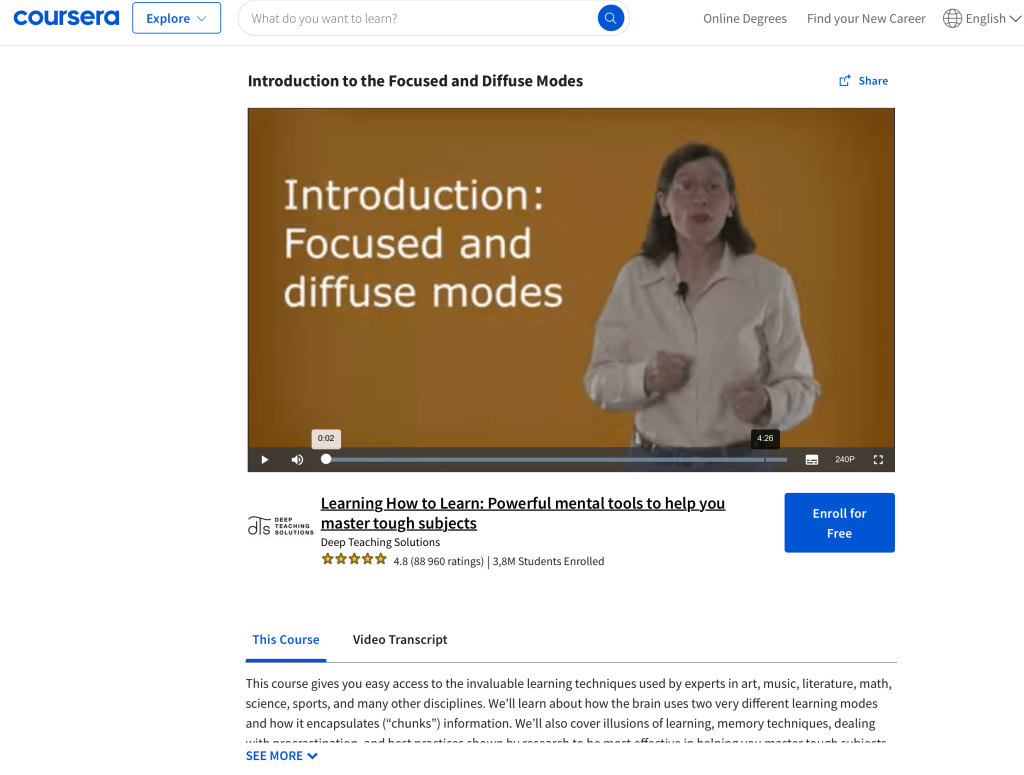The height and width of the screenshot is (775, 1024).
Task: Open the globe language icon
Action: (x=952, y=18)
